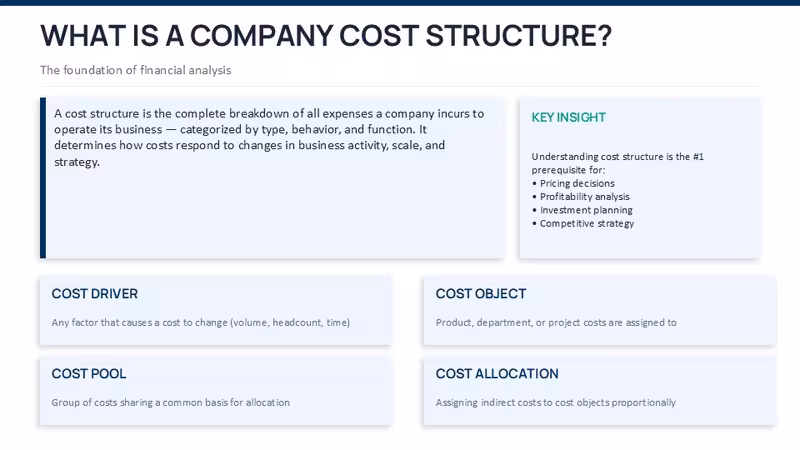800x450 pixels.
Task: Click the cost driver description text
Action: pos(201,322)
